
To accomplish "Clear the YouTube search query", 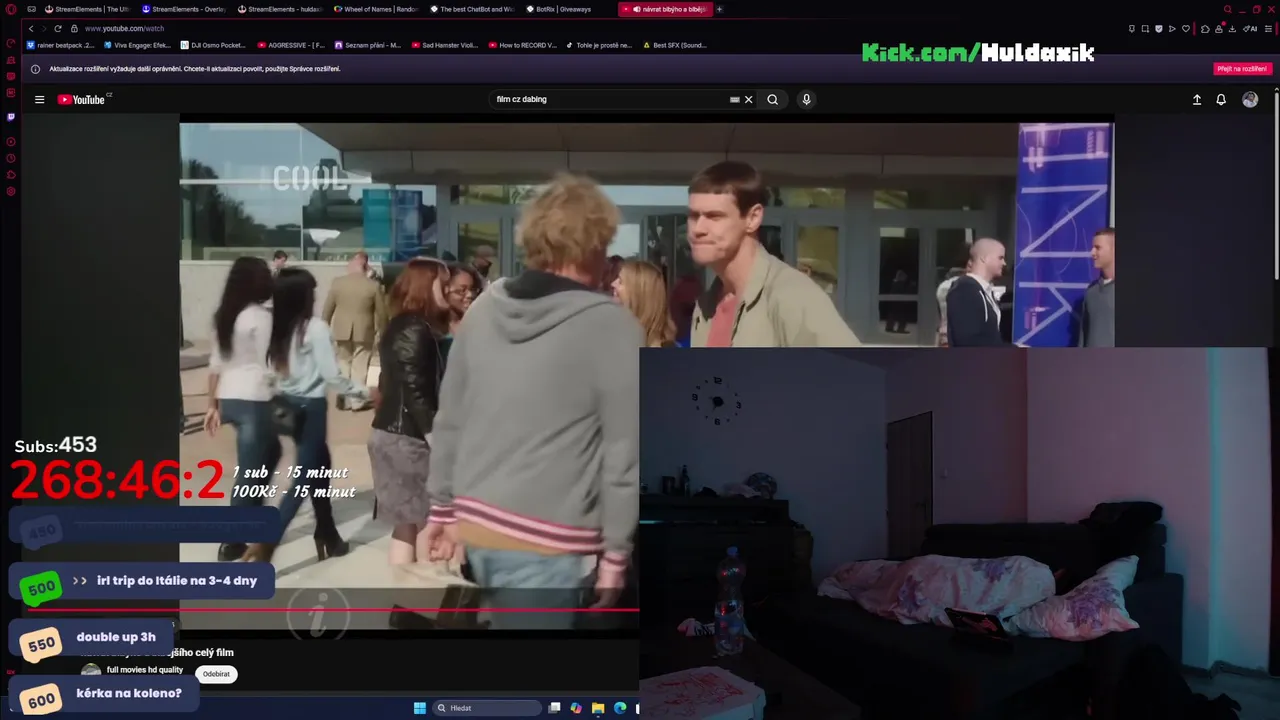I will [x=748, y=99].
